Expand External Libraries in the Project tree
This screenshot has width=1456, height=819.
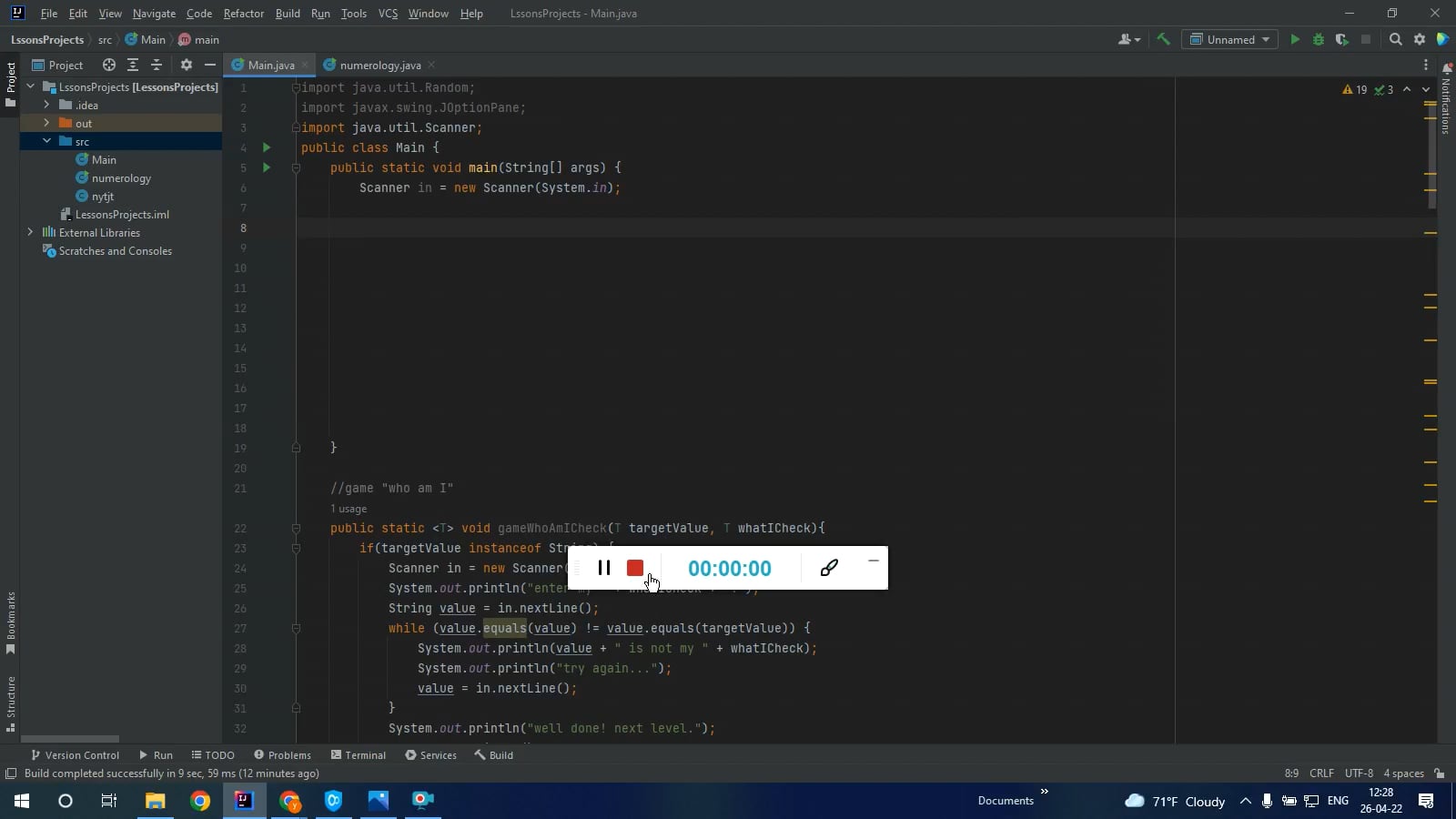29,232
